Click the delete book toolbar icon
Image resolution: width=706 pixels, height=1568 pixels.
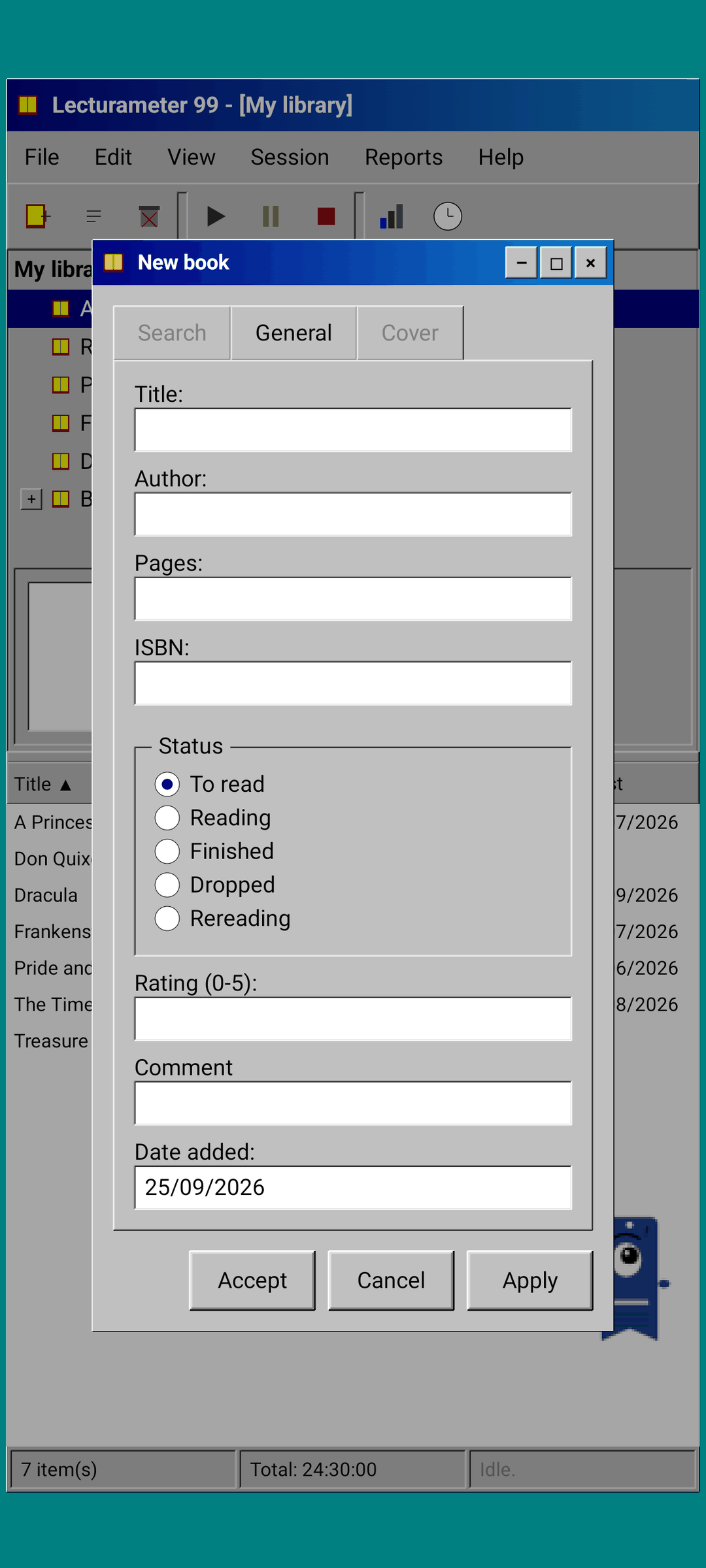tap(149, 216)
